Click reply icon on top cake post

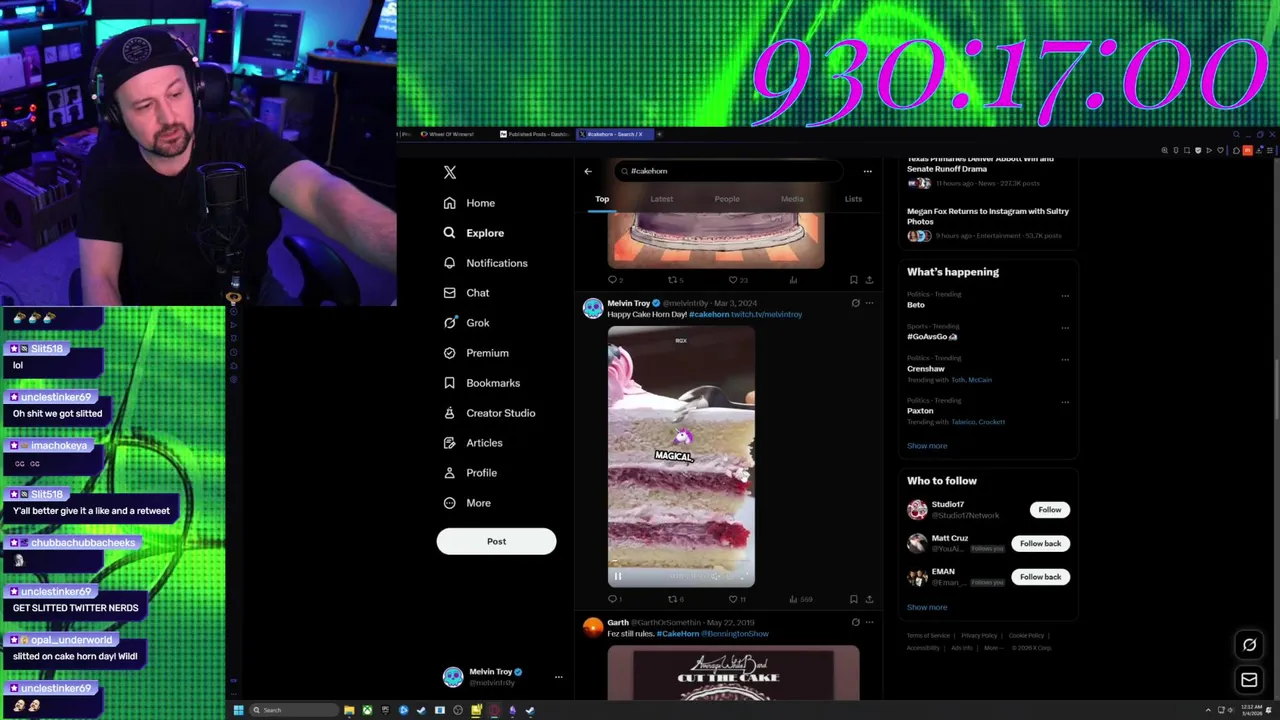[613, 280]
